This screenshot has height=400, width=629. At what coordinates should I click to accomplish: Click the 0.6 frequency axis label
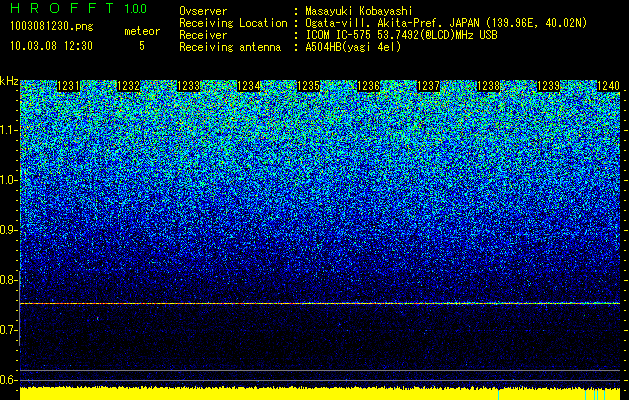(9, 380)
